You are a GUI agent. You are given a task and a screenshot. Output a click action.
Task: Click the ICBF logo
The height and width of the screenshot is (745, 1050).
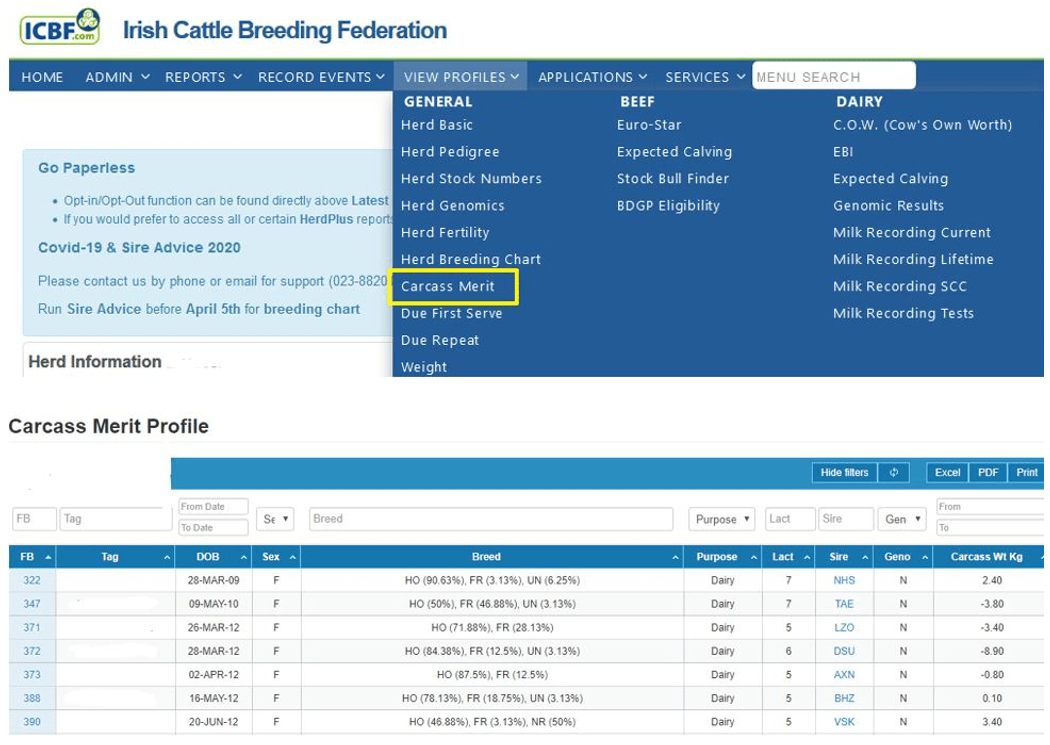coord(60,27)
